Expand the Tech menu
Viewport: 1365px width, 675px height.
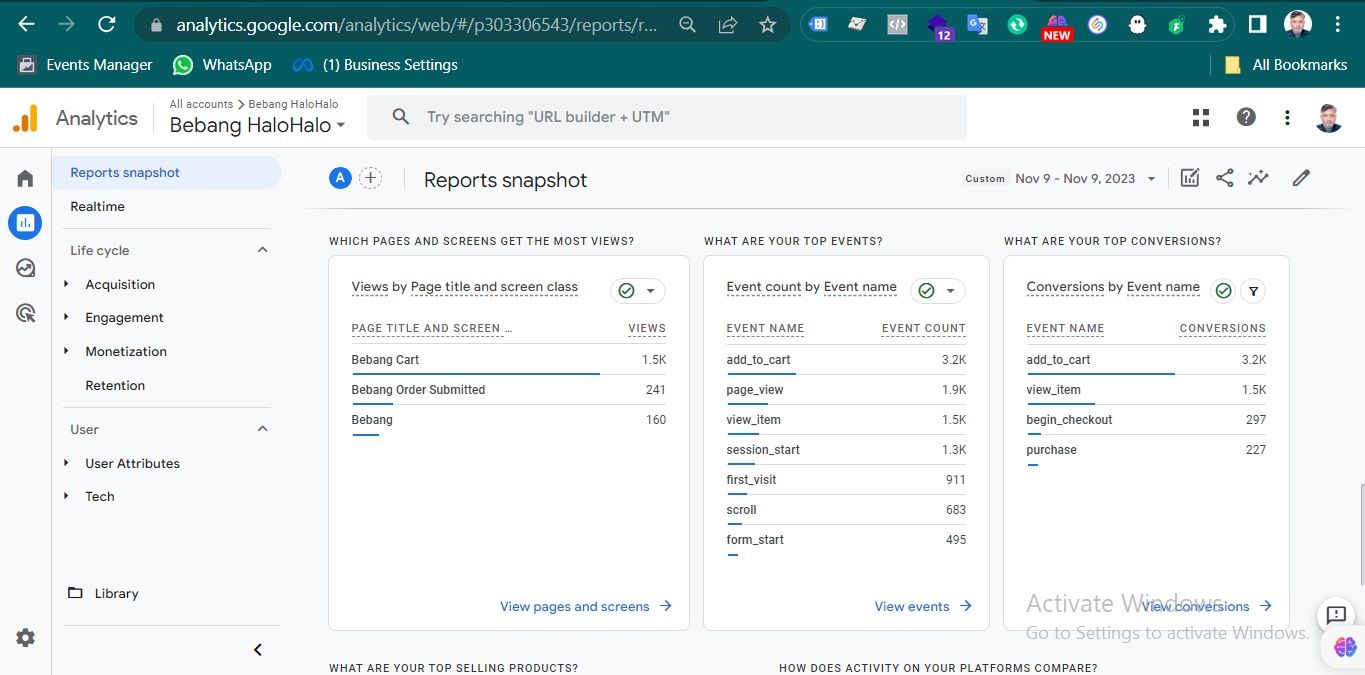pyautogui.click(x=100, y=496)
